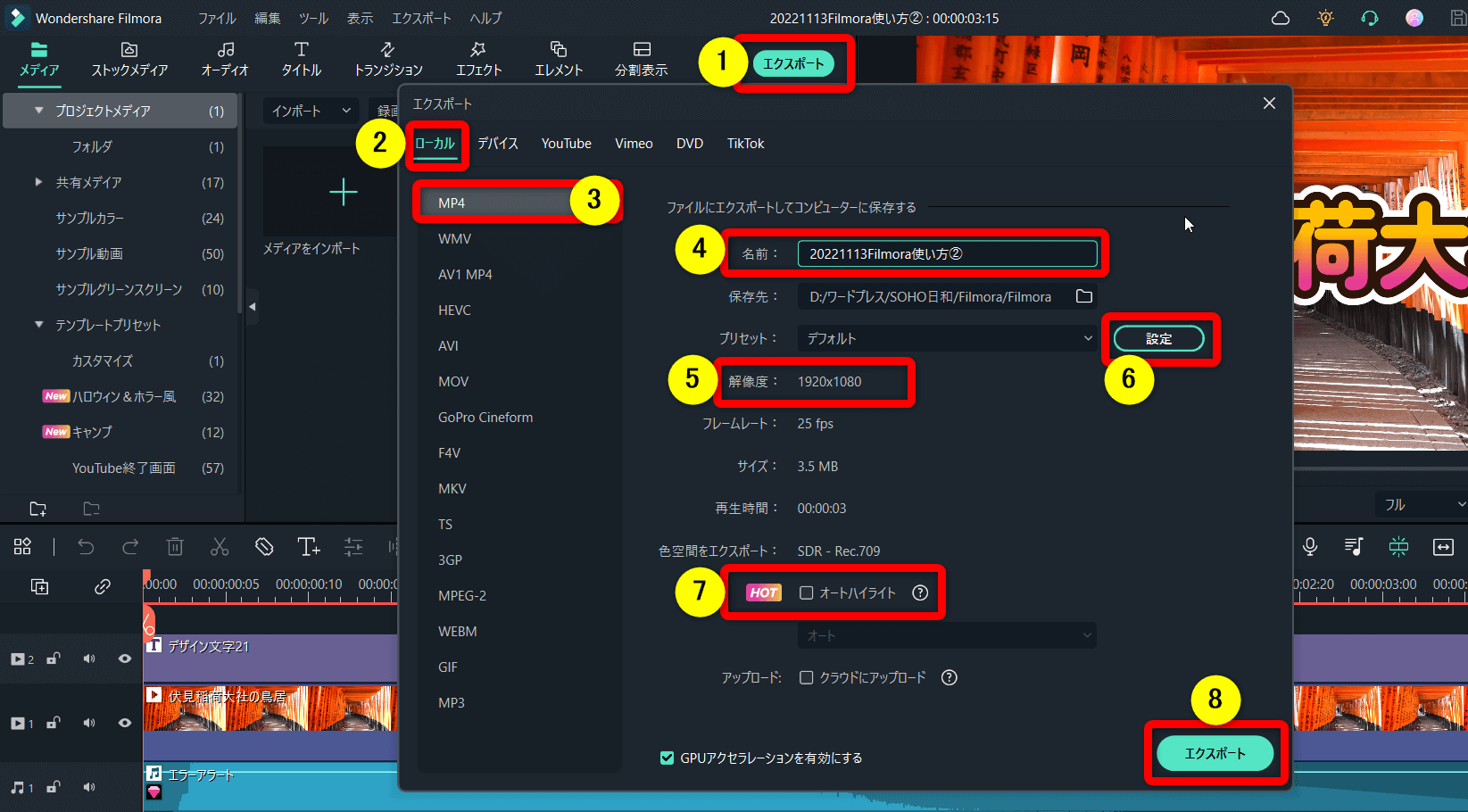The width and height of the screenshot is (1468, 812).
Task: Click the redo arrow in timeline toolbar
Action: tap(130, 547)
